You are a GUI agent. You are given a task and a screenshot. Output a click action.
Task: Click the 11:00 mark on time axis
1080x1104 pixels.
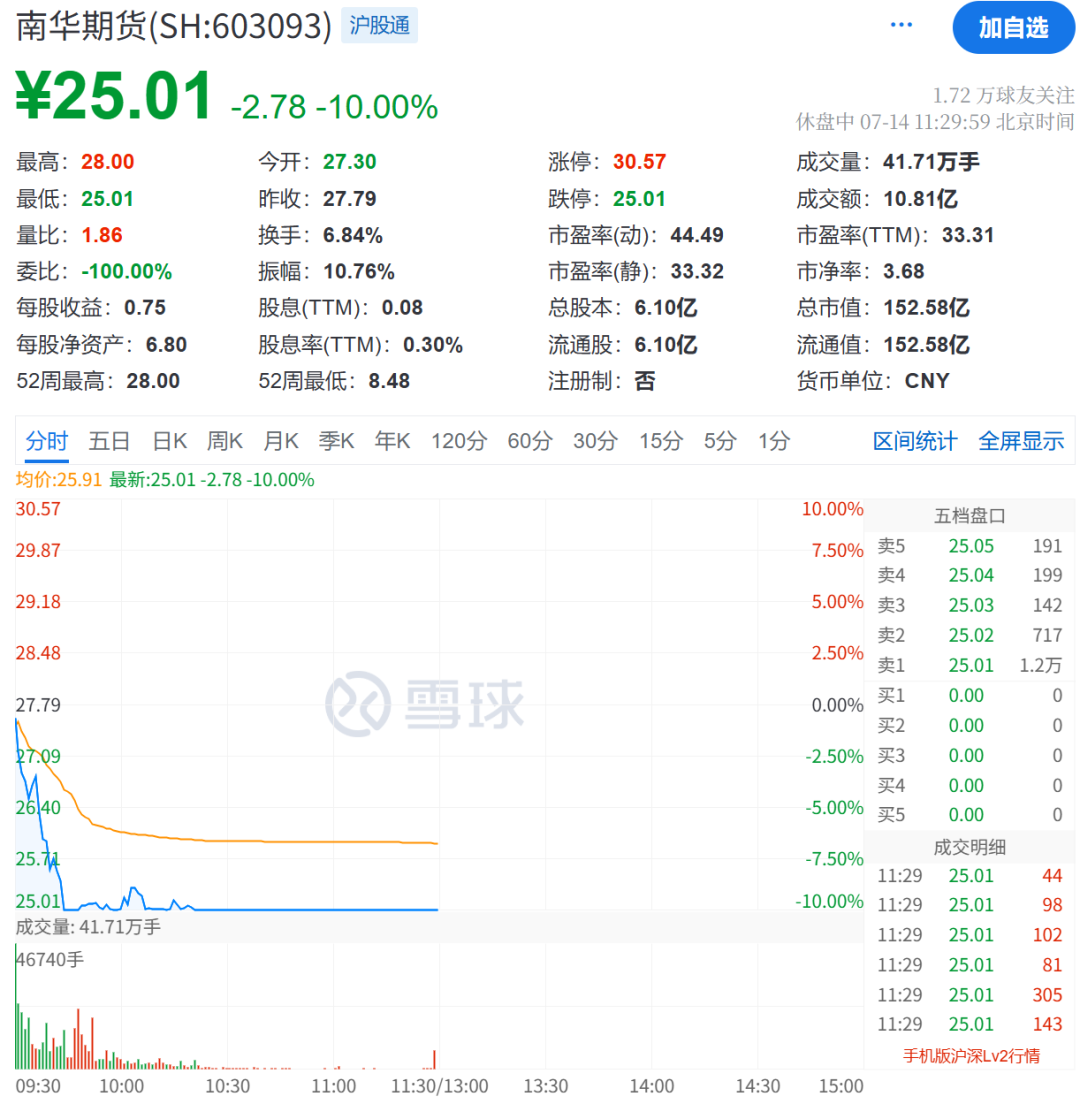coord(334,1086)
